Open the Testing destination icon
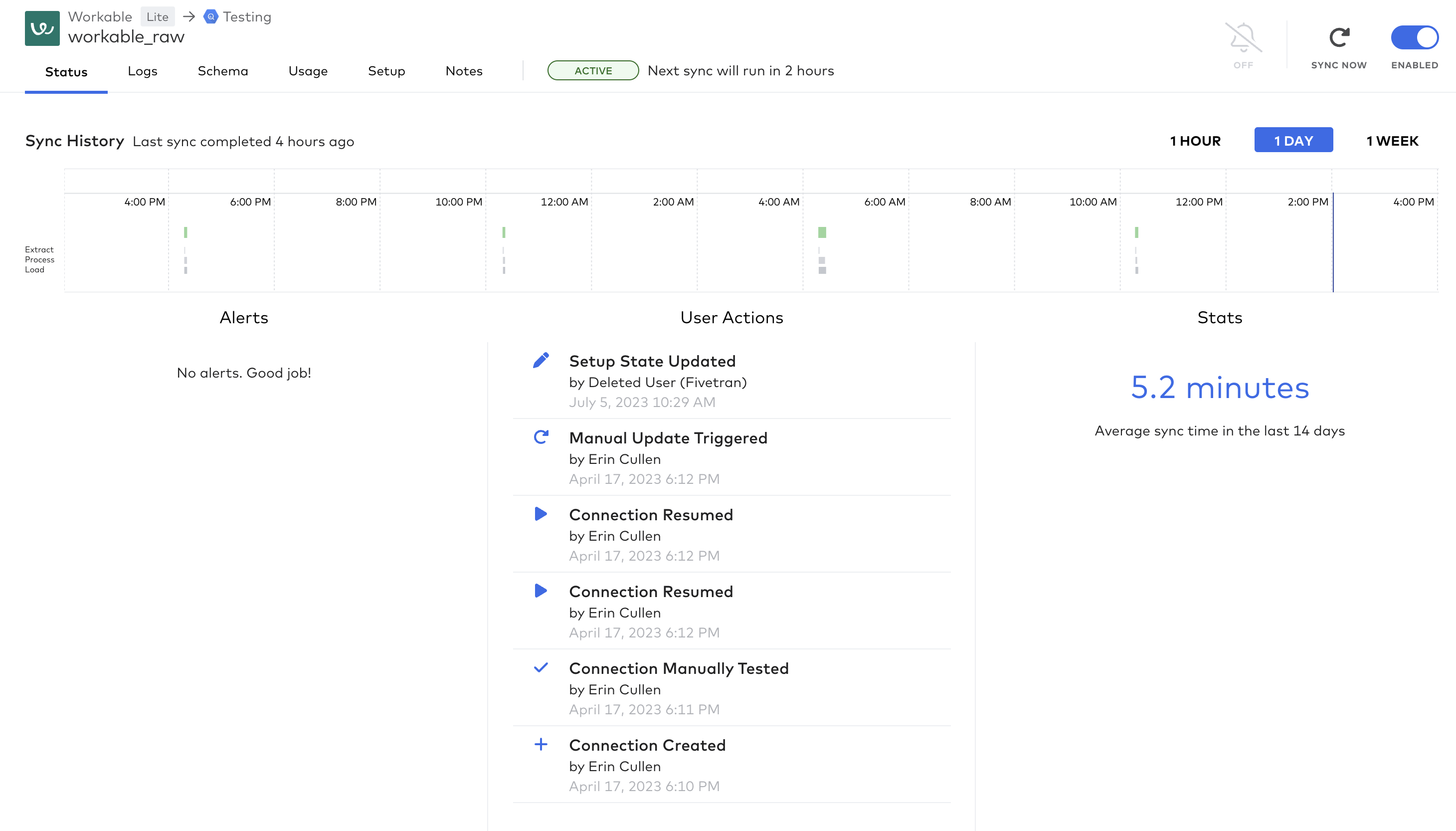Image resolution: width=1456 pixels, height=831 pixels. [x=210, y=16]
